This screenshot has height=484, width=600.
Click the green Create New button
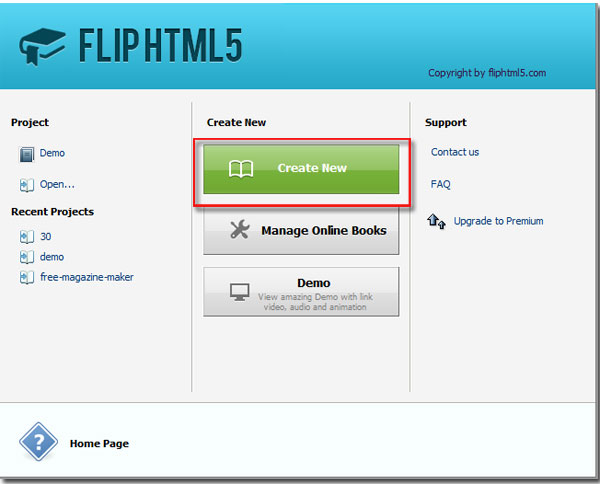pos(301,169)
